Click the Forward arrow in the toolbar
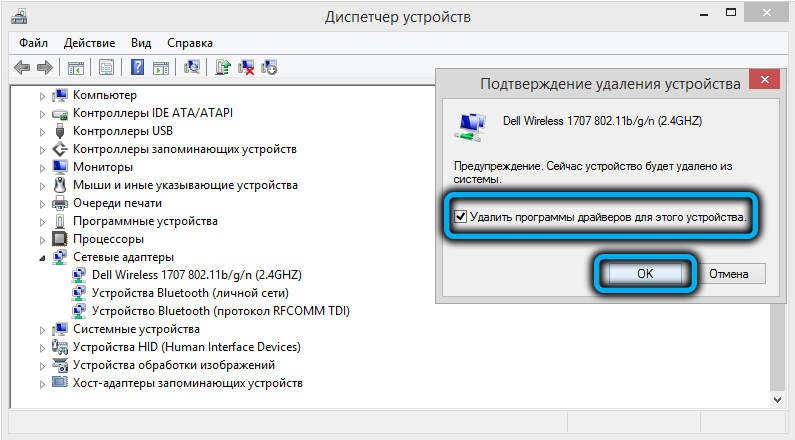 pyautogui.click(x=44, y=68)
